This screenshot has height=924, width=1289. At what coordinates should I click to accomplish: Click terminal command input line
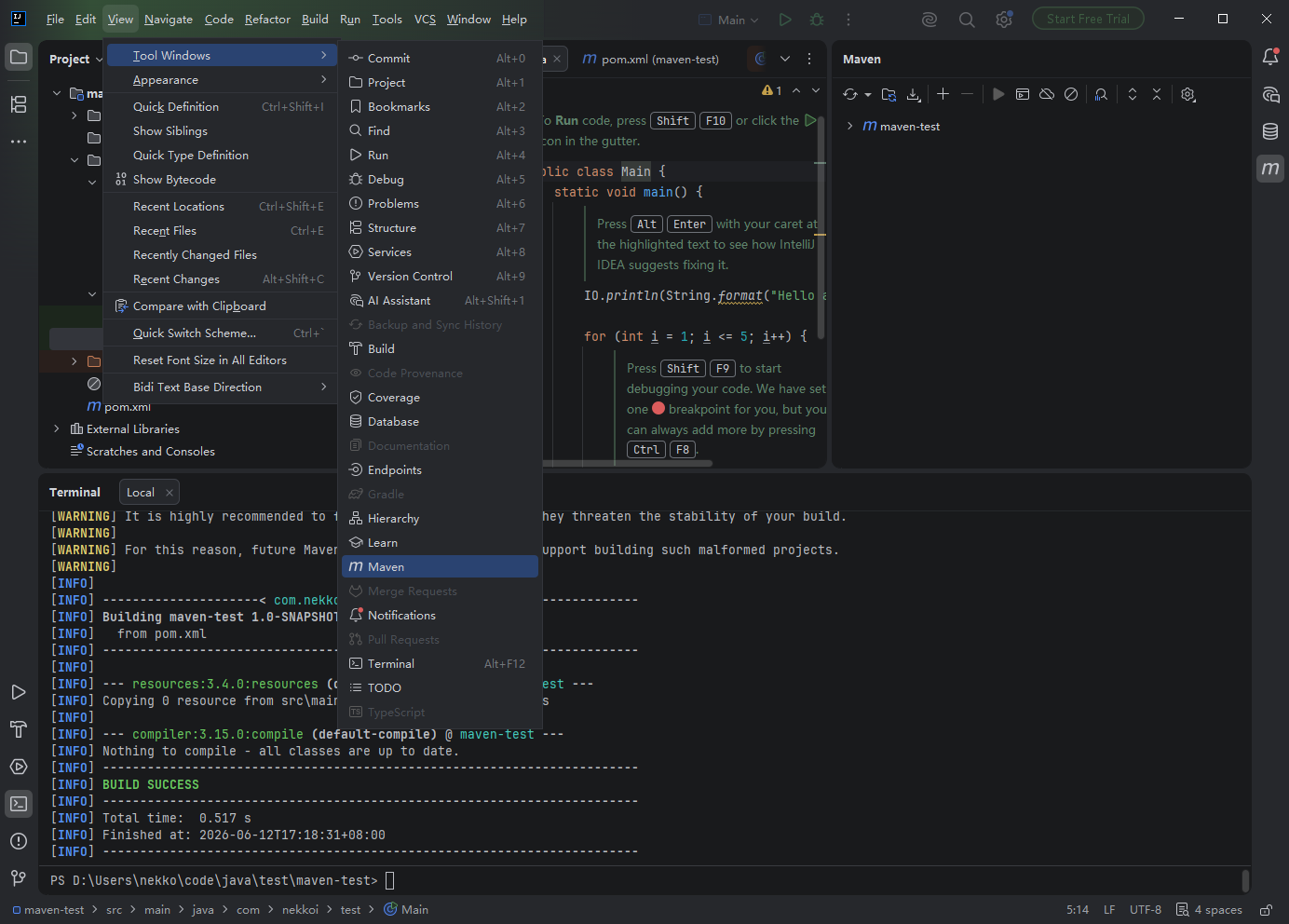(x=643, y=880)
